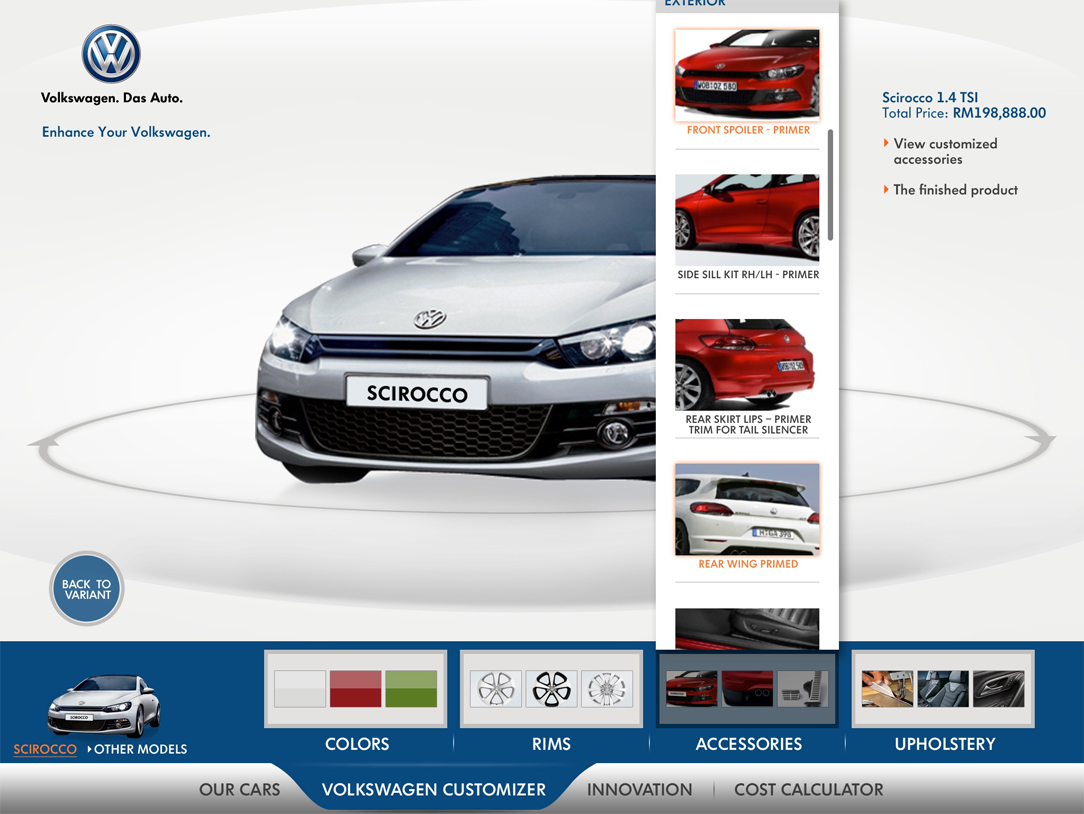
Task: Click the Scirocco model label
Action: point(45,749)
